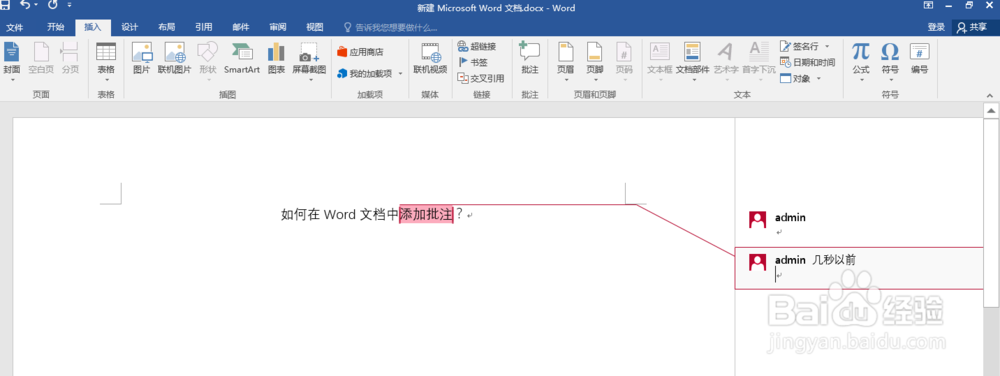Expand the symbol (符号) dropdown arrow
Viewport: 1000px width, 376px height.
[890, 80]
